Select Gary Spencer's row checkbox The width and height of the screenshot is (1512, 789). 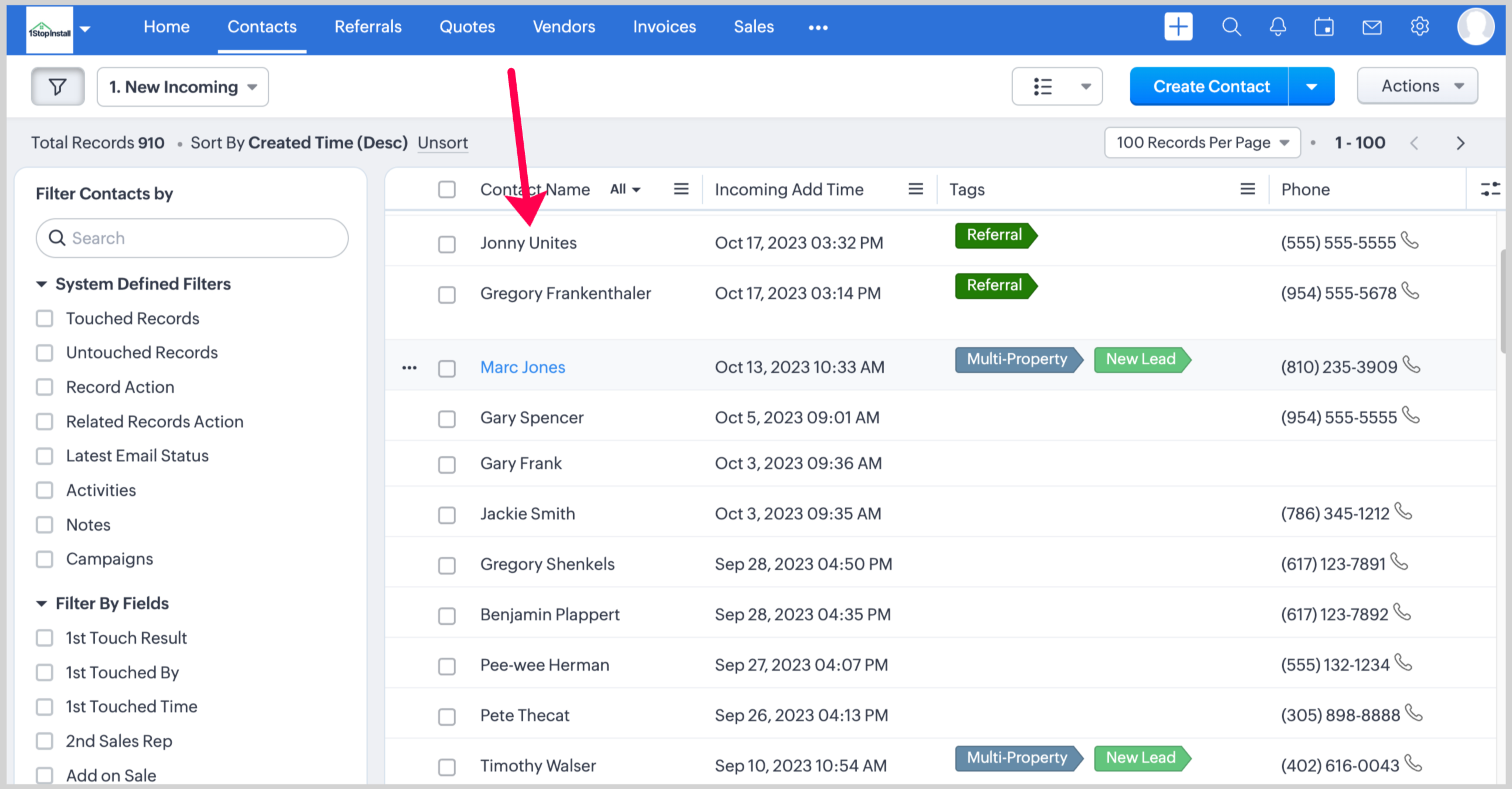point(447,419)
